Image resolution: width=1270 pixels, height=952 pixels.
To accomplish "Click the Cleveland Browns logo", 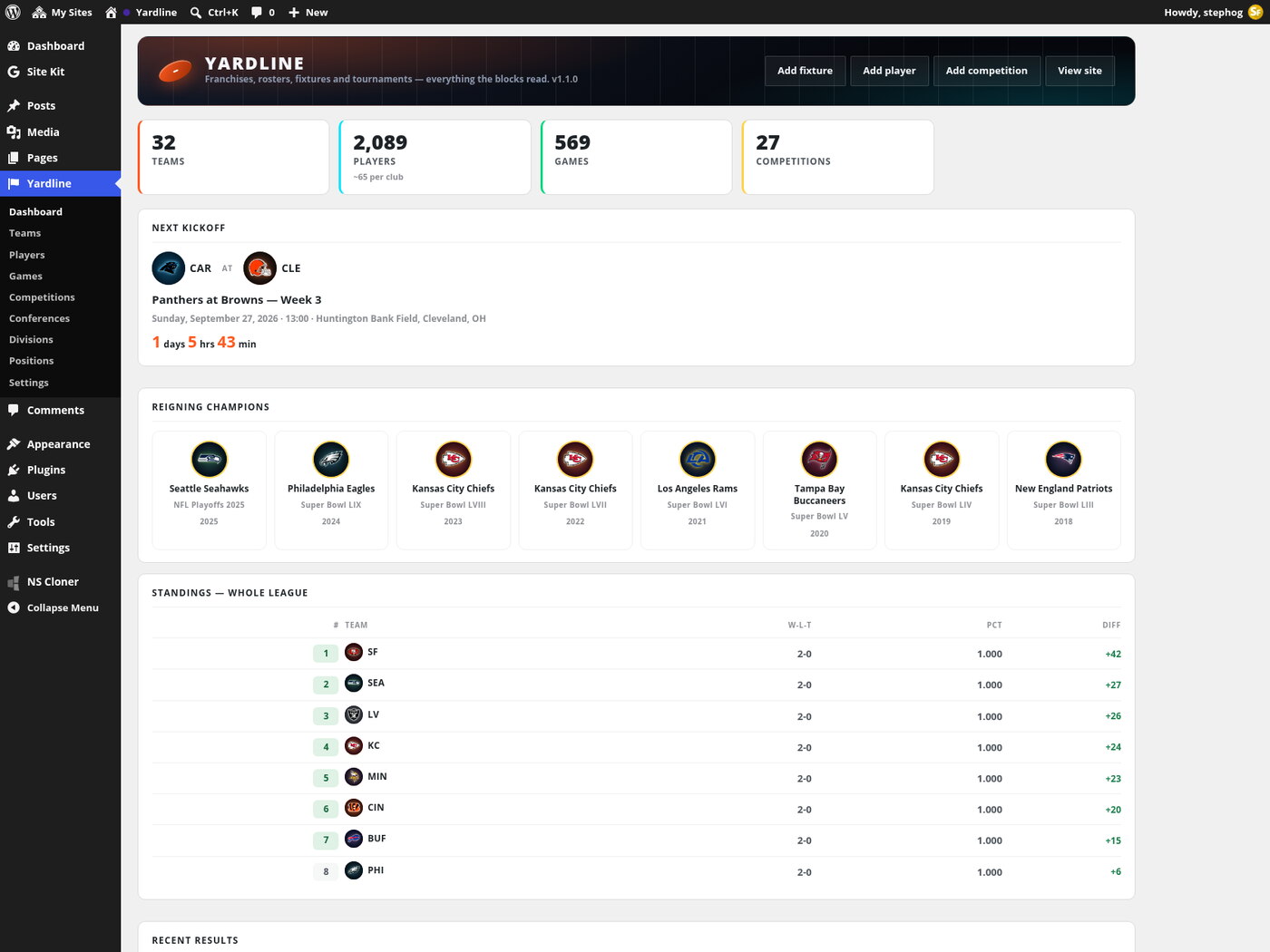I will [x=260, y=268].
